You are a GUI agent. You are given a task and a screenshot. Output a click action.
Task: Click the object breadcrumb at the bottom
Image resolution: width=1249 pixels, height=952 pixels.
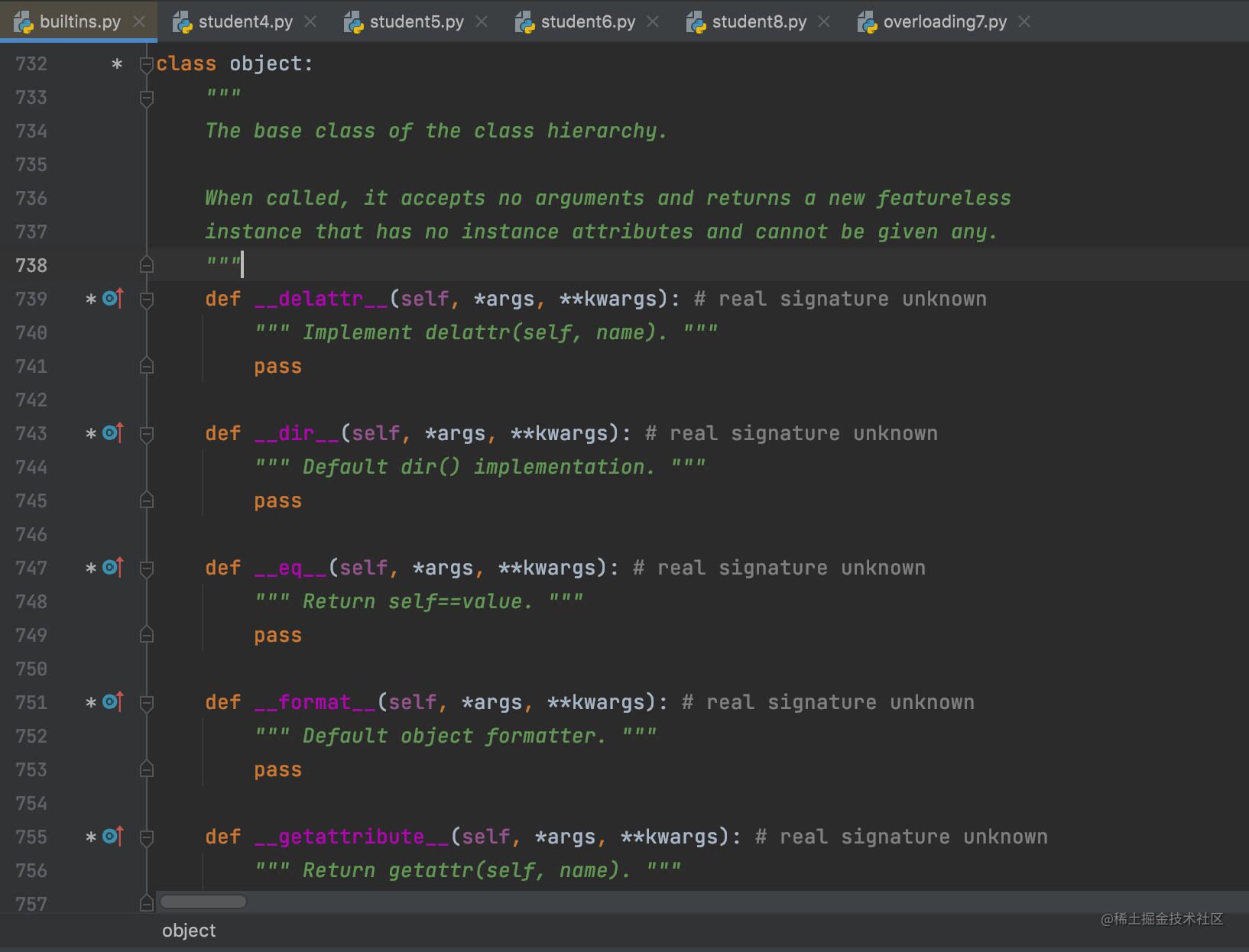[188, 930]
